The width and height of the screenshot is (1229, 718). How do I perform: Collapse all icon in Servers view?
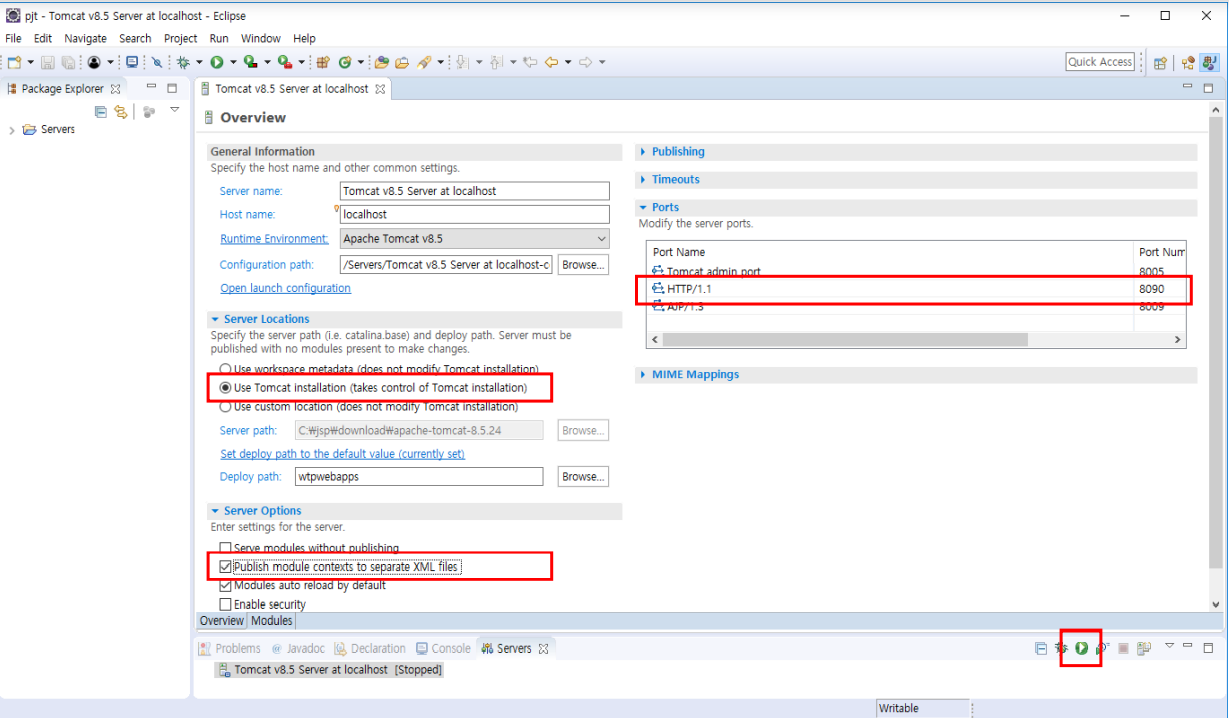1041,648
